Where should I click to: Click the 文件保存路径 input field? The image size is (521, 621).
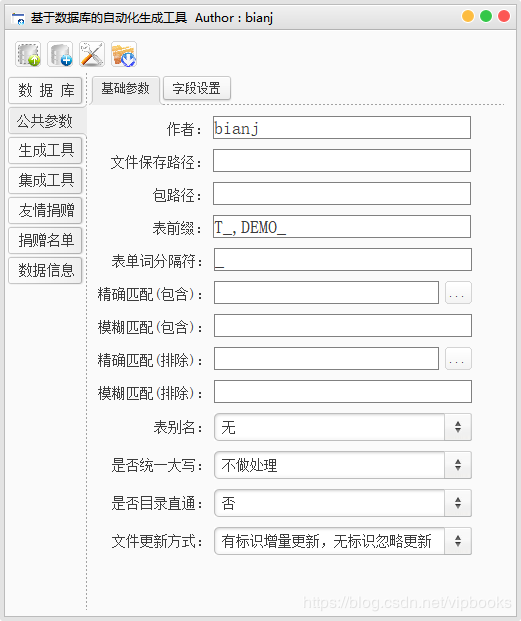click(342, 160)
